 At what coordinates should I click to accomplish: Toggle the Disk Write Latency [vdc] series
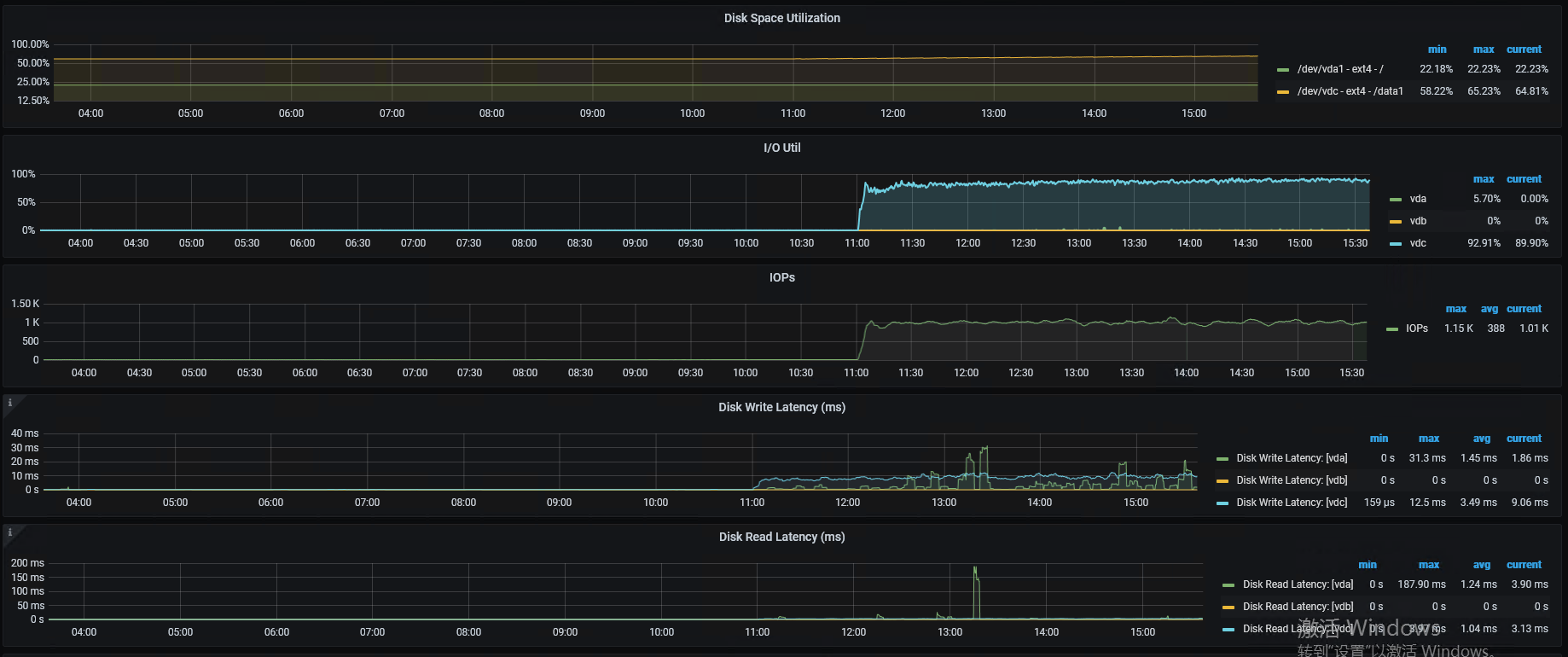click(x=1292, y=503)
